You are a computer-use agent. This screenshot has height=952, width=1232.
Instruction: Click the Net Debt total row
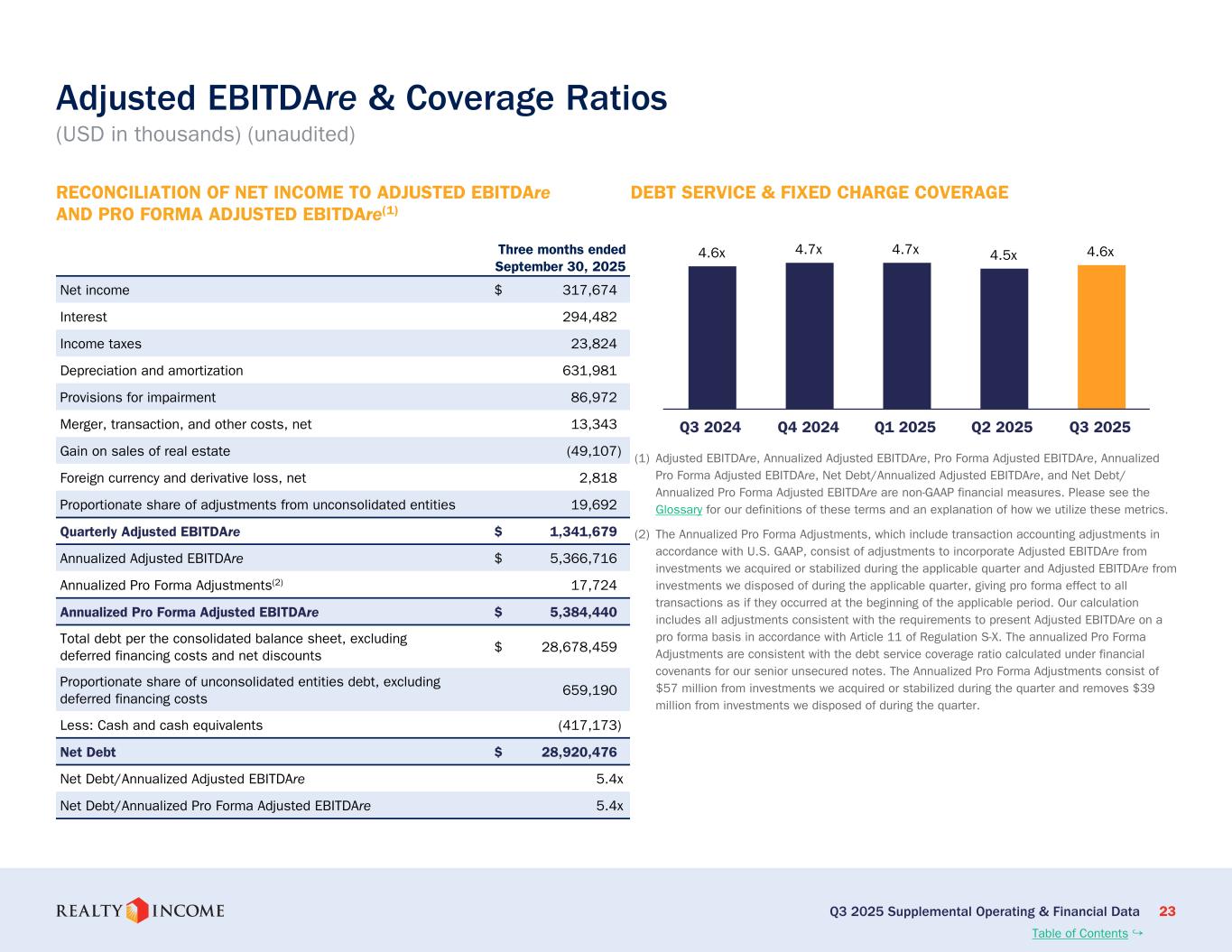(342, 752)
